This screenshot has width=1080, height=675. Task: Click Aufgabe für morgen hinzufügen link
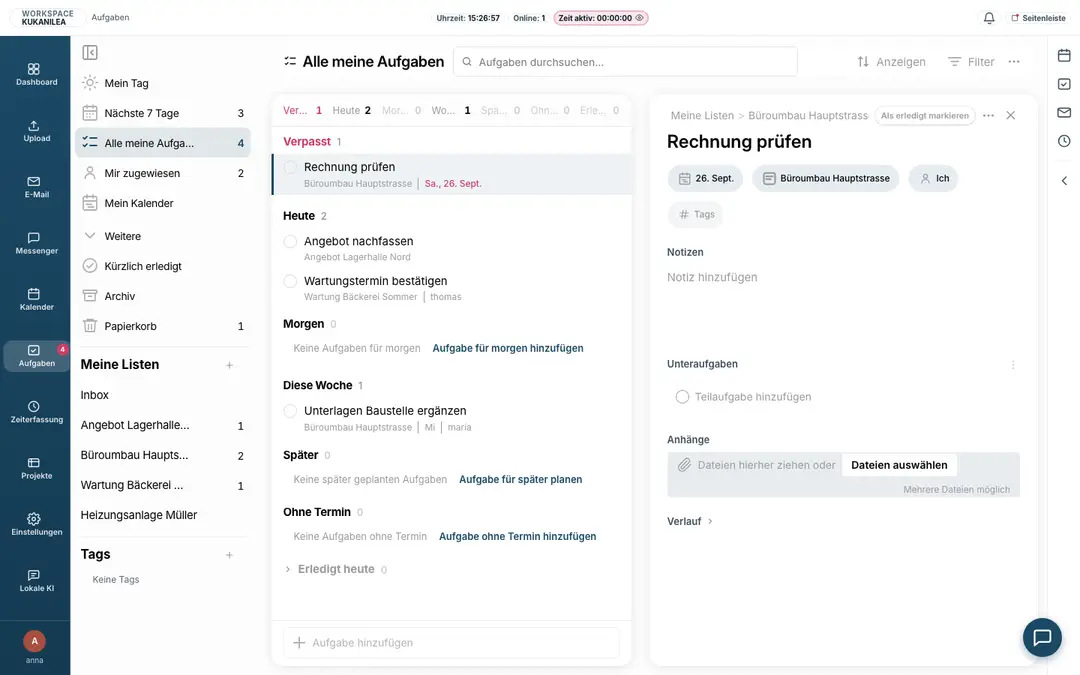tap(508, 348)
